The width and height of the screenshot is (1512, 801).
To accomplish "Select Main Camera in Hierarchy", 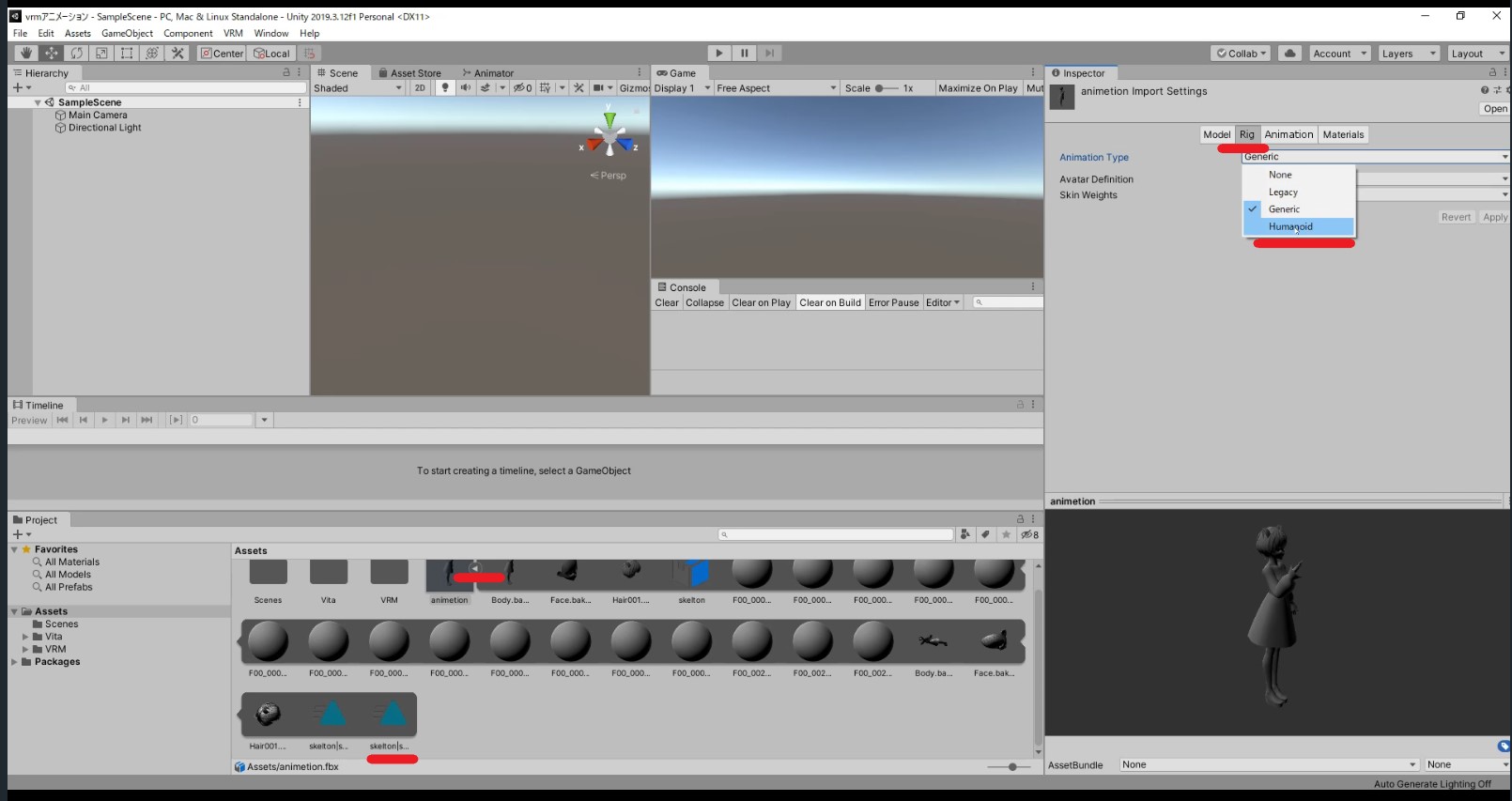I will pos(98,115).
